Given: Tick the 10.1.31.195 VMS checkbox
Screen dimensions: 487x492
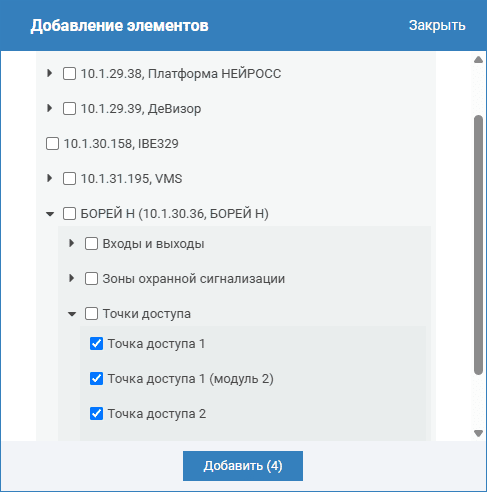Looking at the screenshot, I should tap(69, 179).
